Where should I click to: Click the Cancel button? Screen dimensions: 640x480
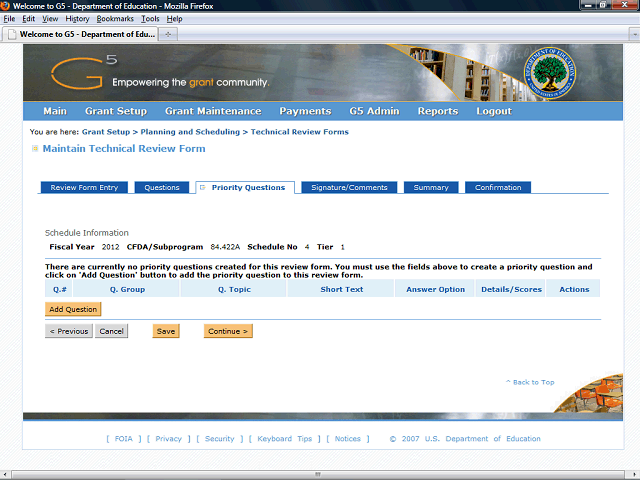pyautogui.click(x=111, y=331)
